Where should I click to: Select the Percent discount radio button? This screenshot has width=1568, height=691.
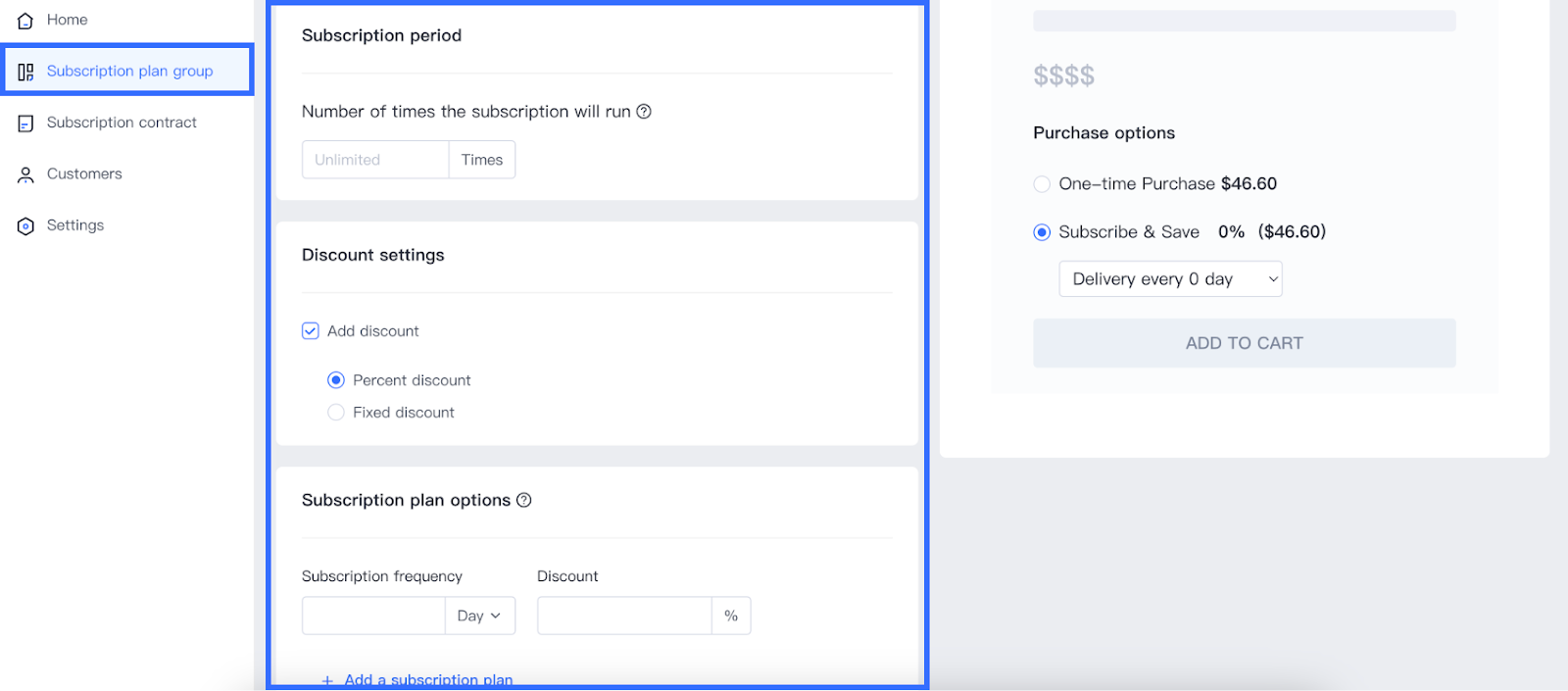coord(336,380)
